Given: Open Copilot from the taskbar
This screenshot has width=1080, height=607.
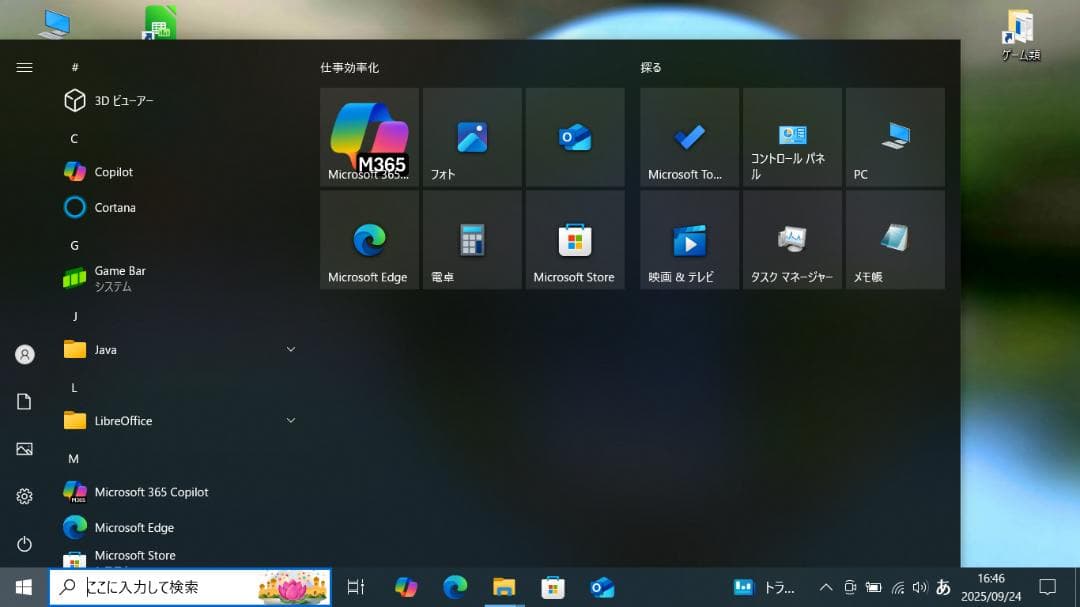Looking at the screenshot, I should point(406,587).
